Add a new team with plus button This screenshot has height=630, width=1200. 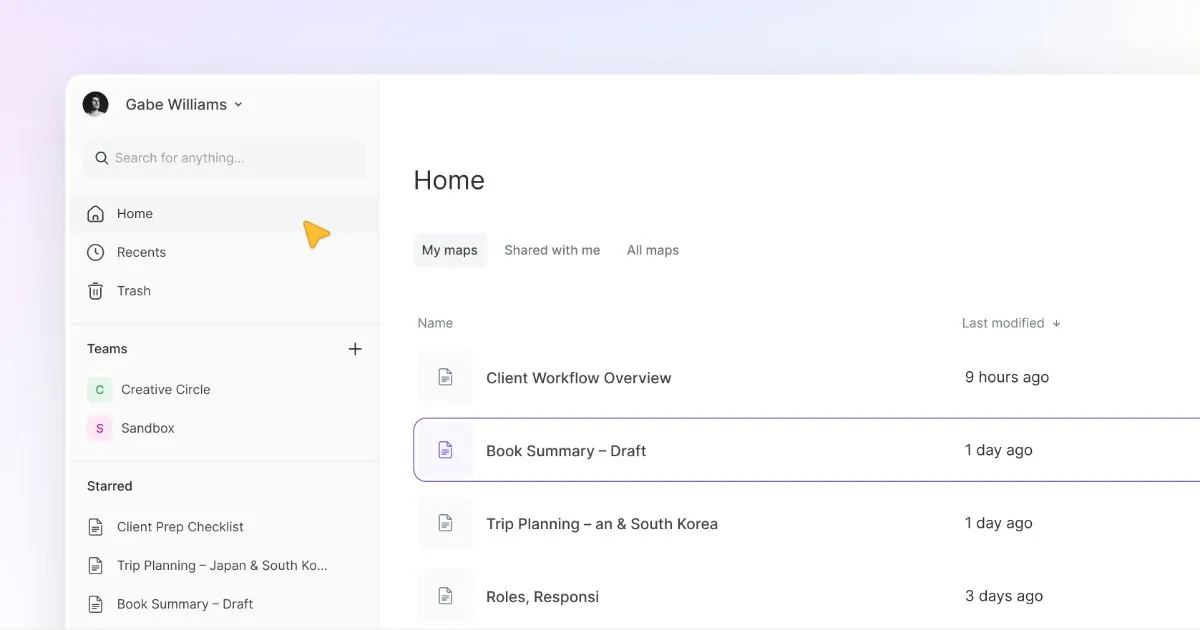[x=355, y=348]
